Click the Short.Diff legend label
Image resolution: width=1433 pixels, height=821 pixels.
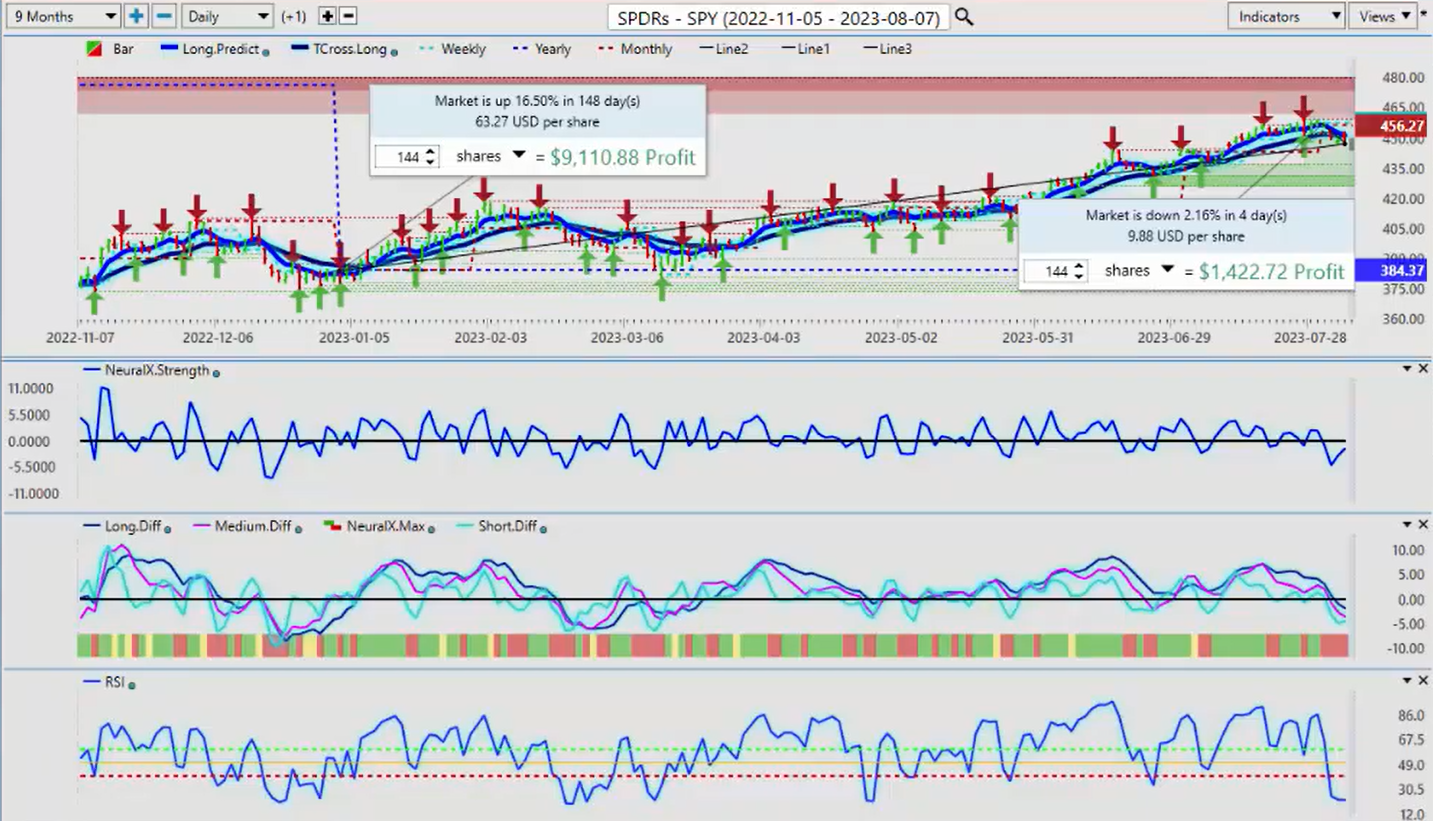tap(508, 526)
